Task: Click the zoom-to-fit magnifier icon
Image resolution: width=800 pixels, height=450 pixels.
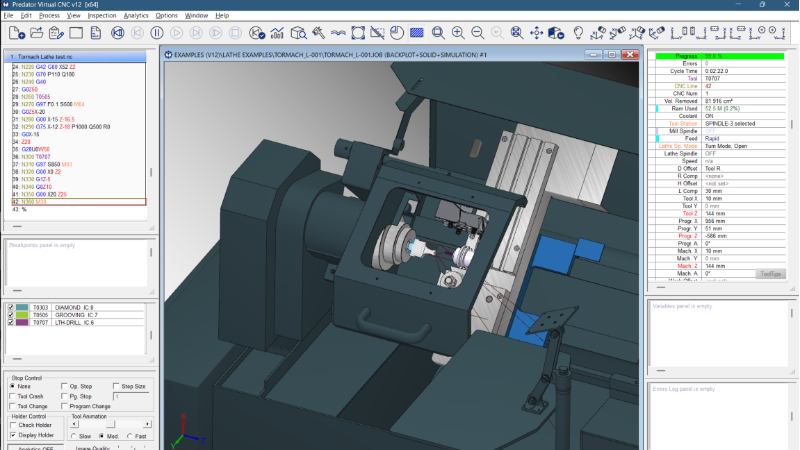Action: tap(516, 33)
